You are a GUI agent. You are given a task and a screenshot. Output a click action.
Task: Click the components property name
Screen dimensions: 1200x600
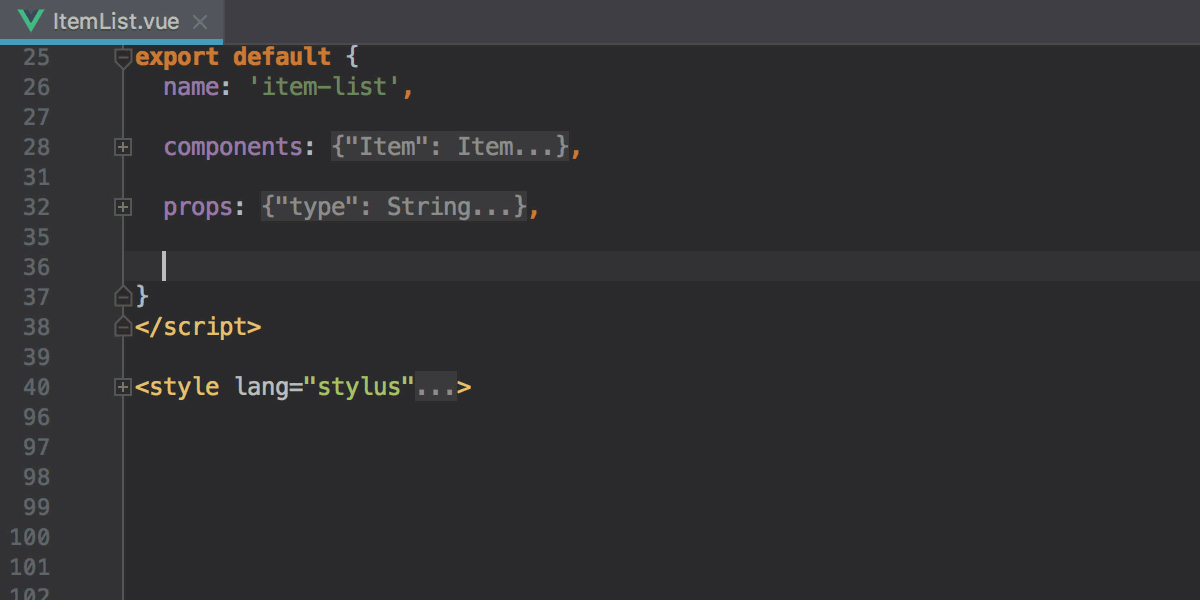[235, 147]
